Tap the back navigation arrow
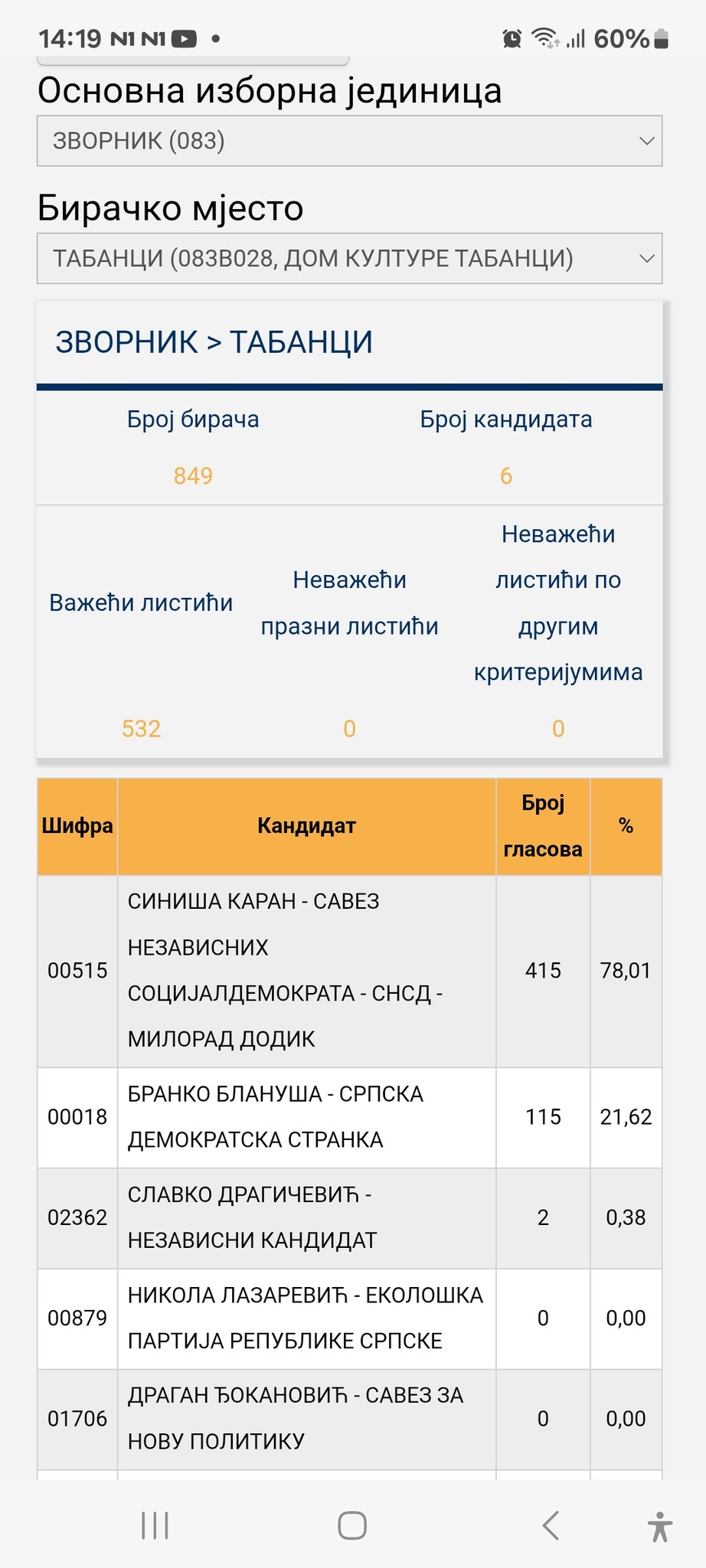This screenshot has height=1568, width=706. [x=551, y=1525]
